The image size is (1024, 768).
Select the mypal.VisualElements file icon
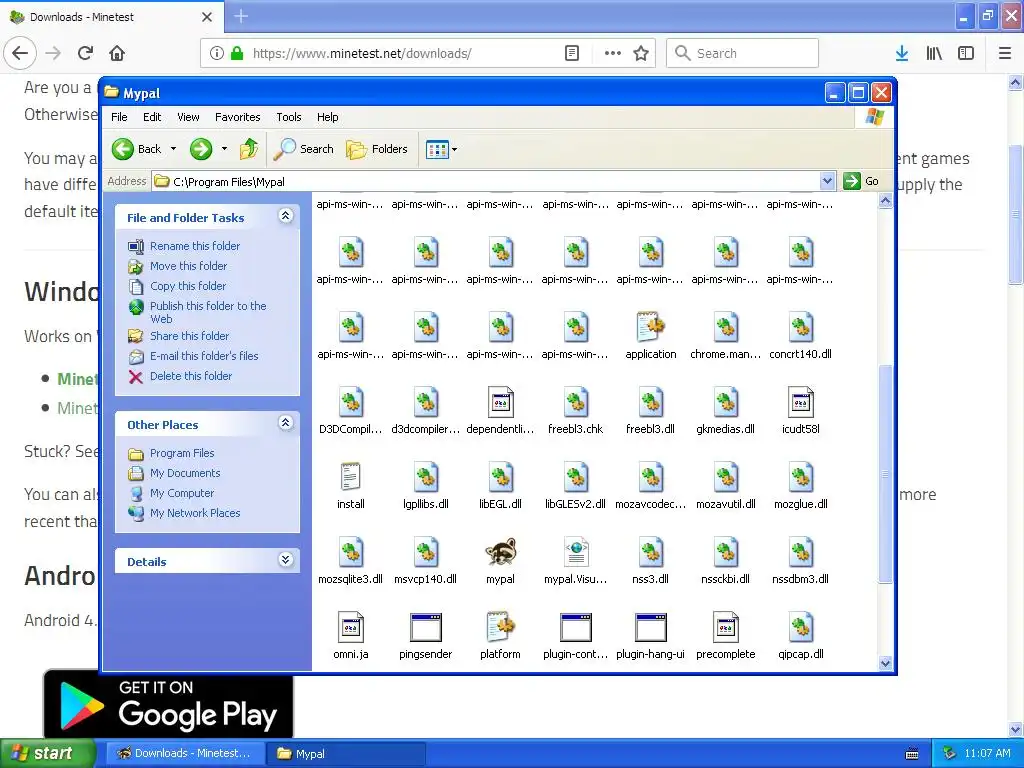[x=576, y=552]
